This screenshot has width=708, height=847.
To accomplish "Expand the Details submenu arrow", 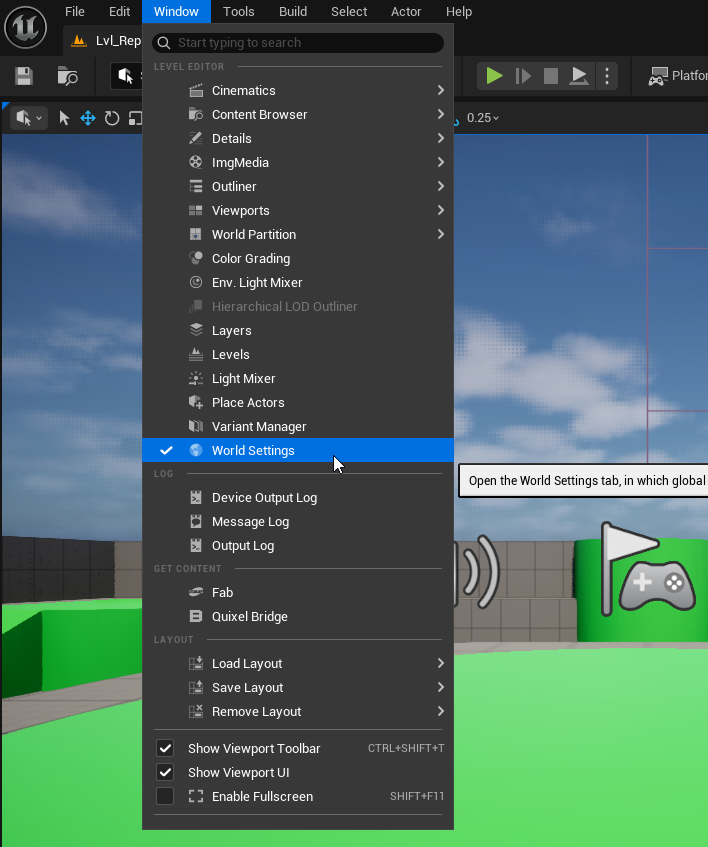I will [x=441, y=138].
